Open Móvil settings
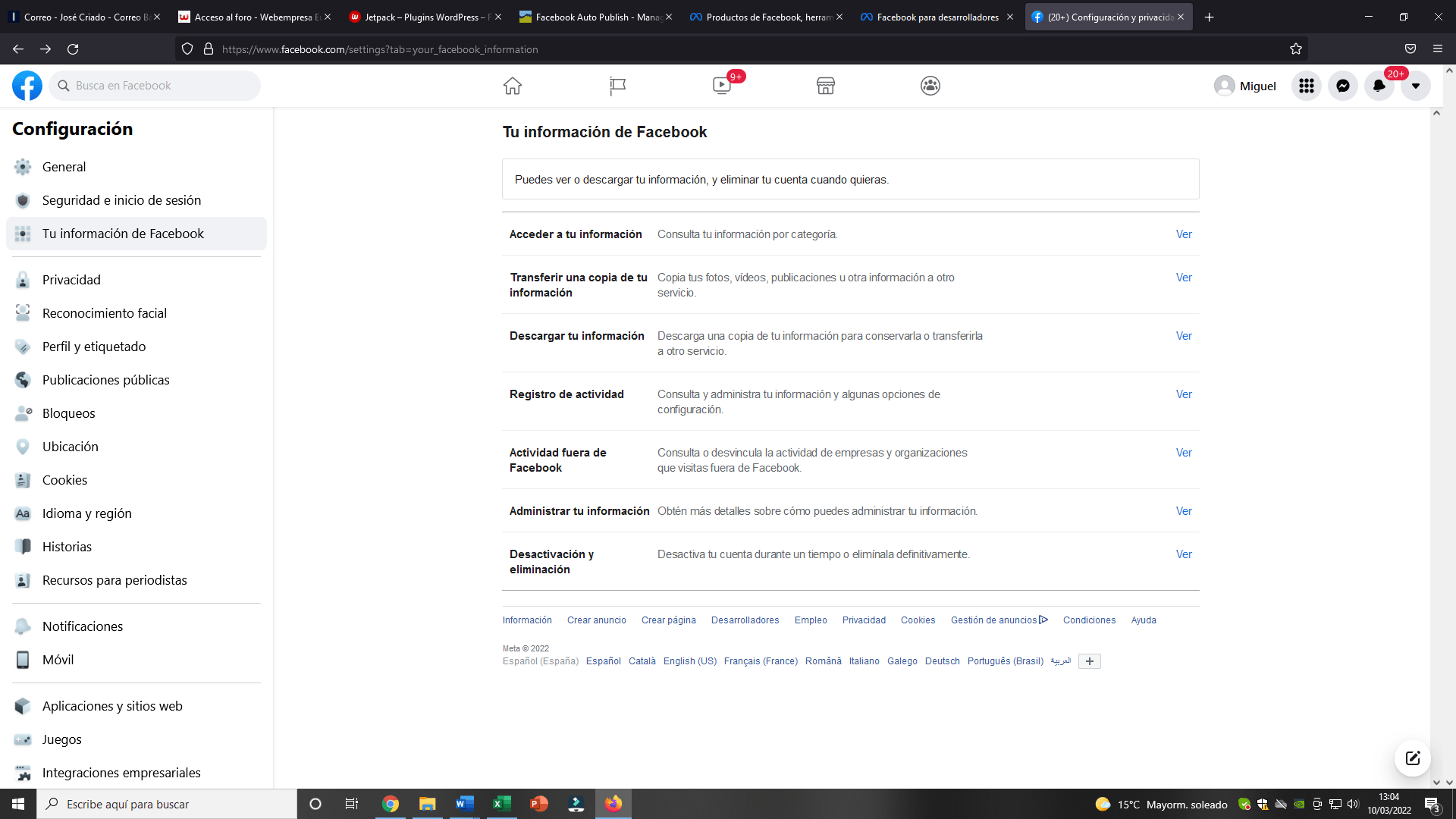This screenshot has height=819, width=1456. pos(136,660)
